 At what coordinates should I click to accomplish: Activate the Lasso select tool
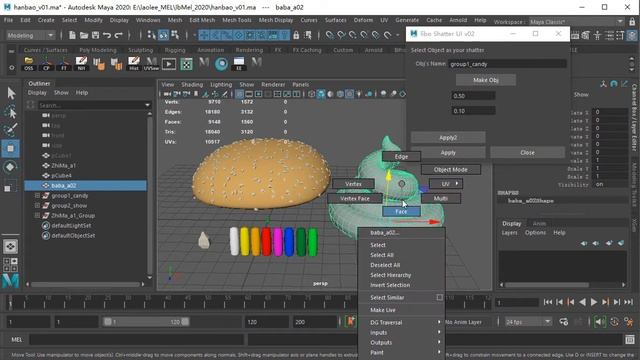[x=11, y=111]
